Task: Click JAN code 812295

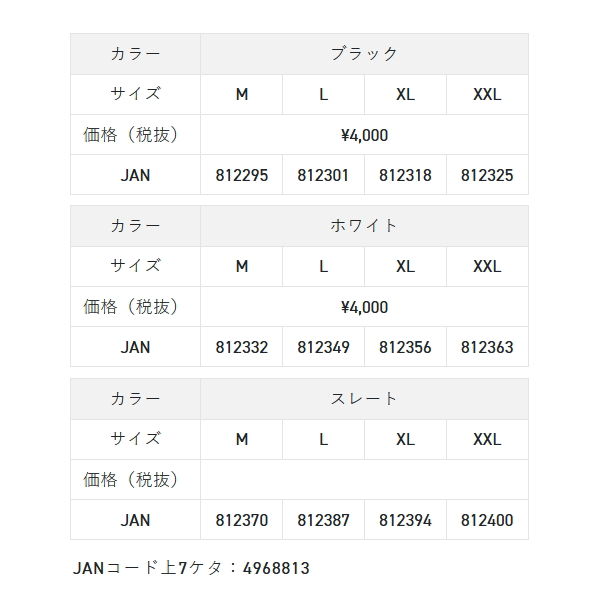Action: 242,175
